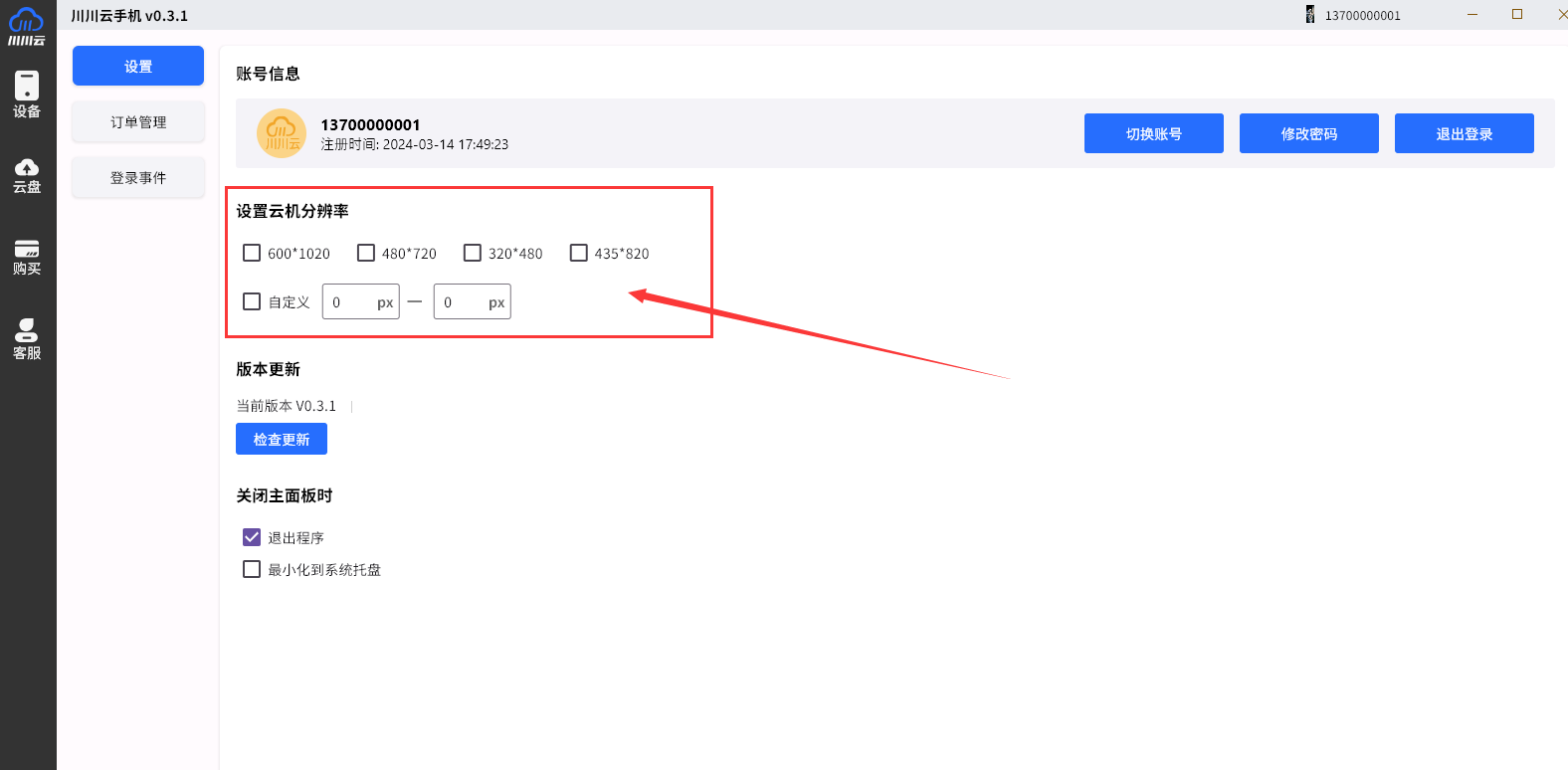This screenshot has width=1568, height=770.
Task: Open the 云盘 cloud disk icon
Action: (x=27, y=175)
